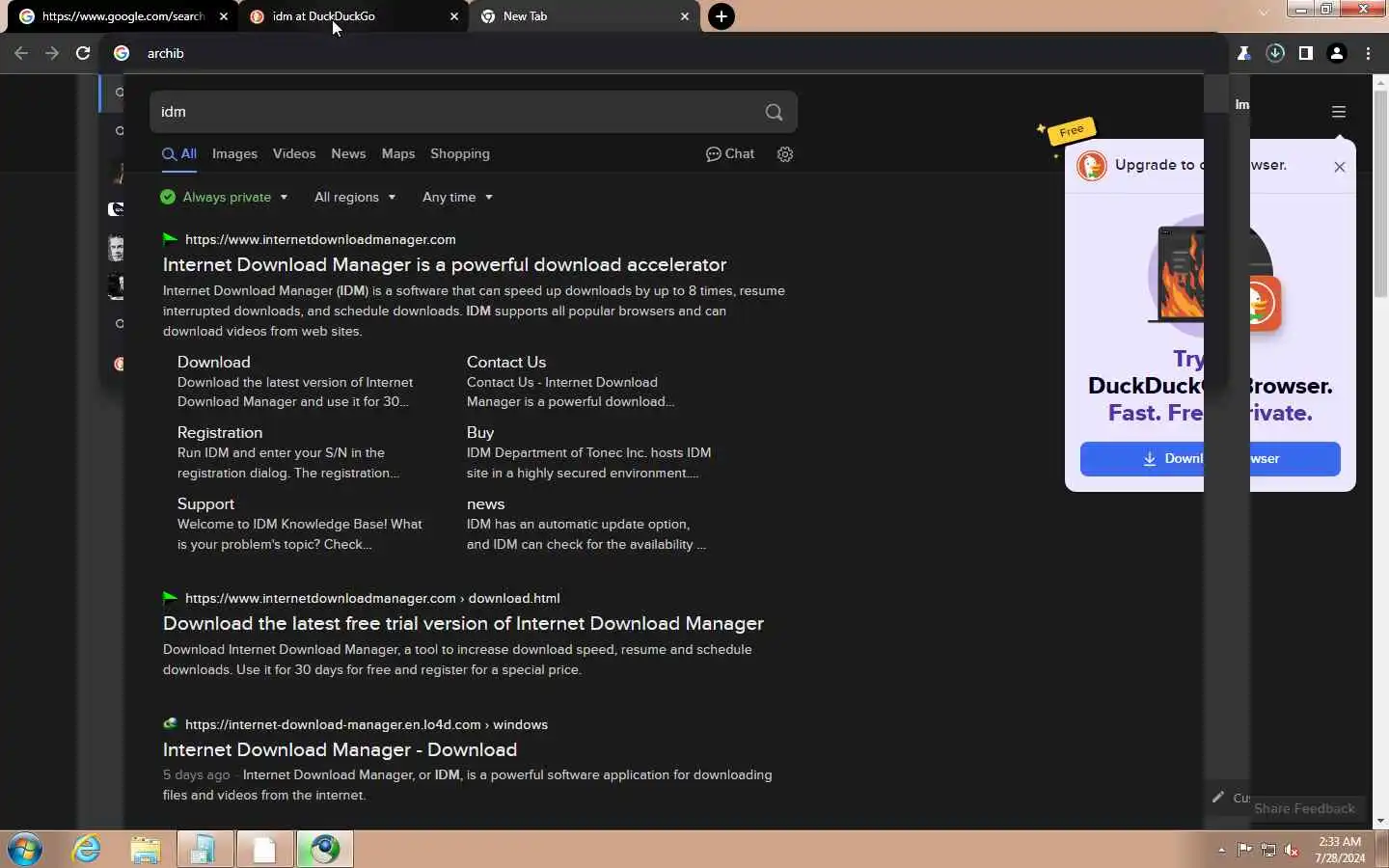Open the Chrome profile avatar
Viewport: 1389px width, 868px height.
tap(1337, 53)
